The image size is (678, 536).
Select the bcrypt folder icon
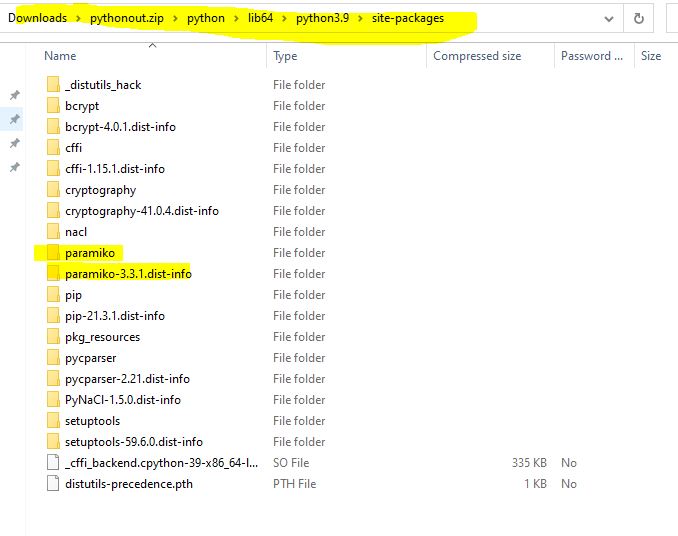pyautogui.click(x=53, y=106)
